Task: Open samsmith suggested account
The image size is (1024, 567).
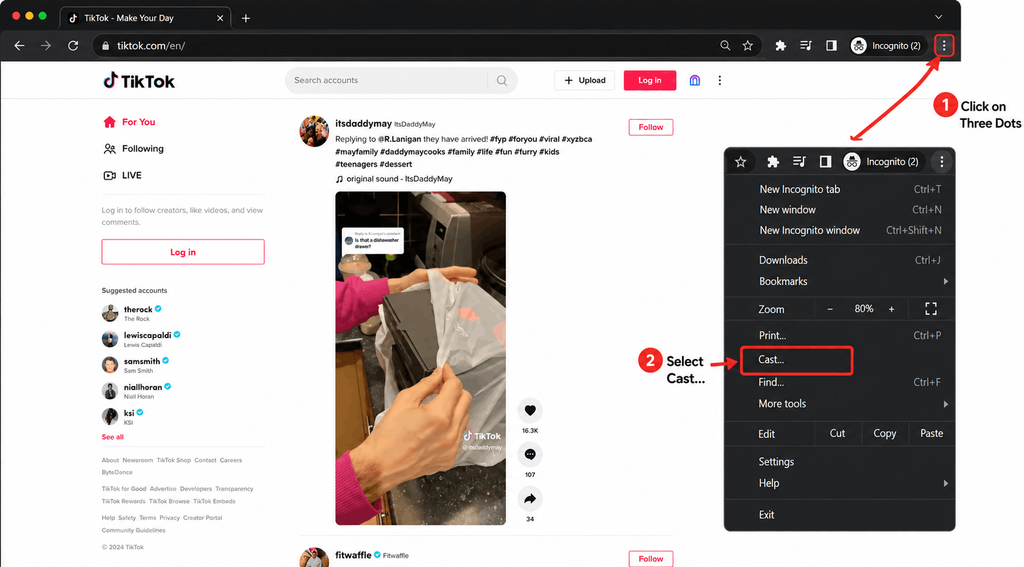Action: click(135, 365)
